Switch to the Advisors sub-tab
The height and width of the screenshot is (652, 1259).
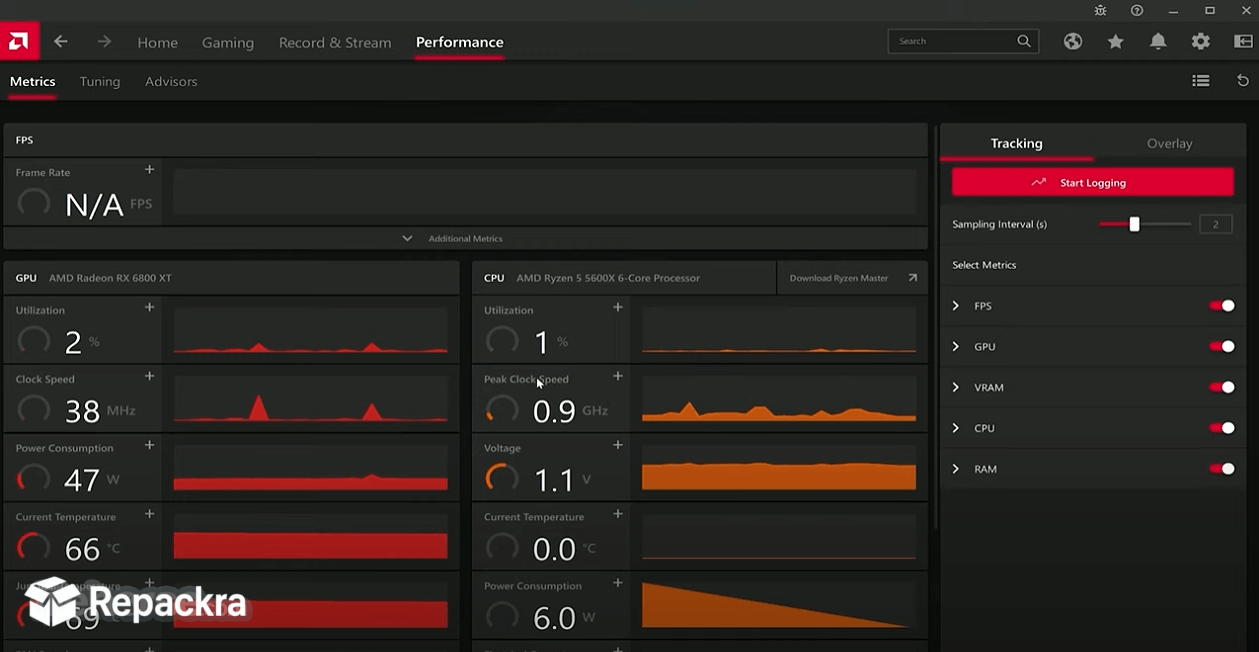pyautogui.click(x=171, y=81)
